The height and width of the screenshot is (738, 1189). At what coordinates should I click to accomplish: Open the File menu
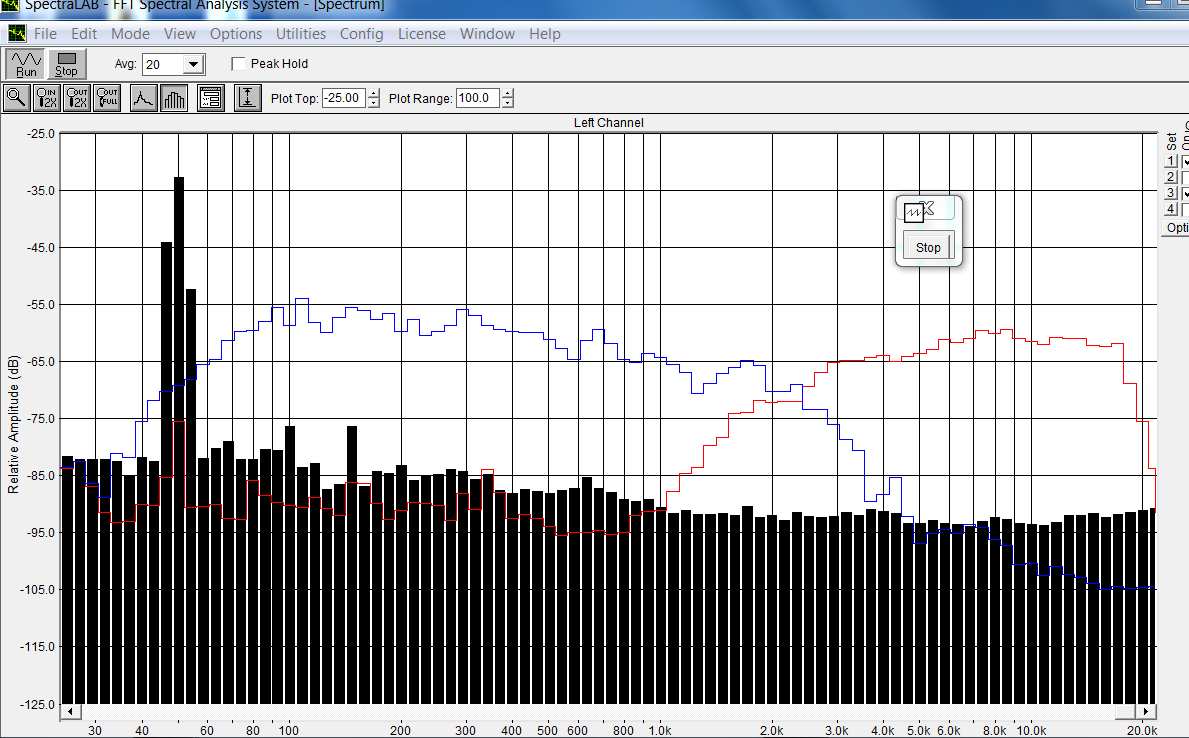point(45,33)
